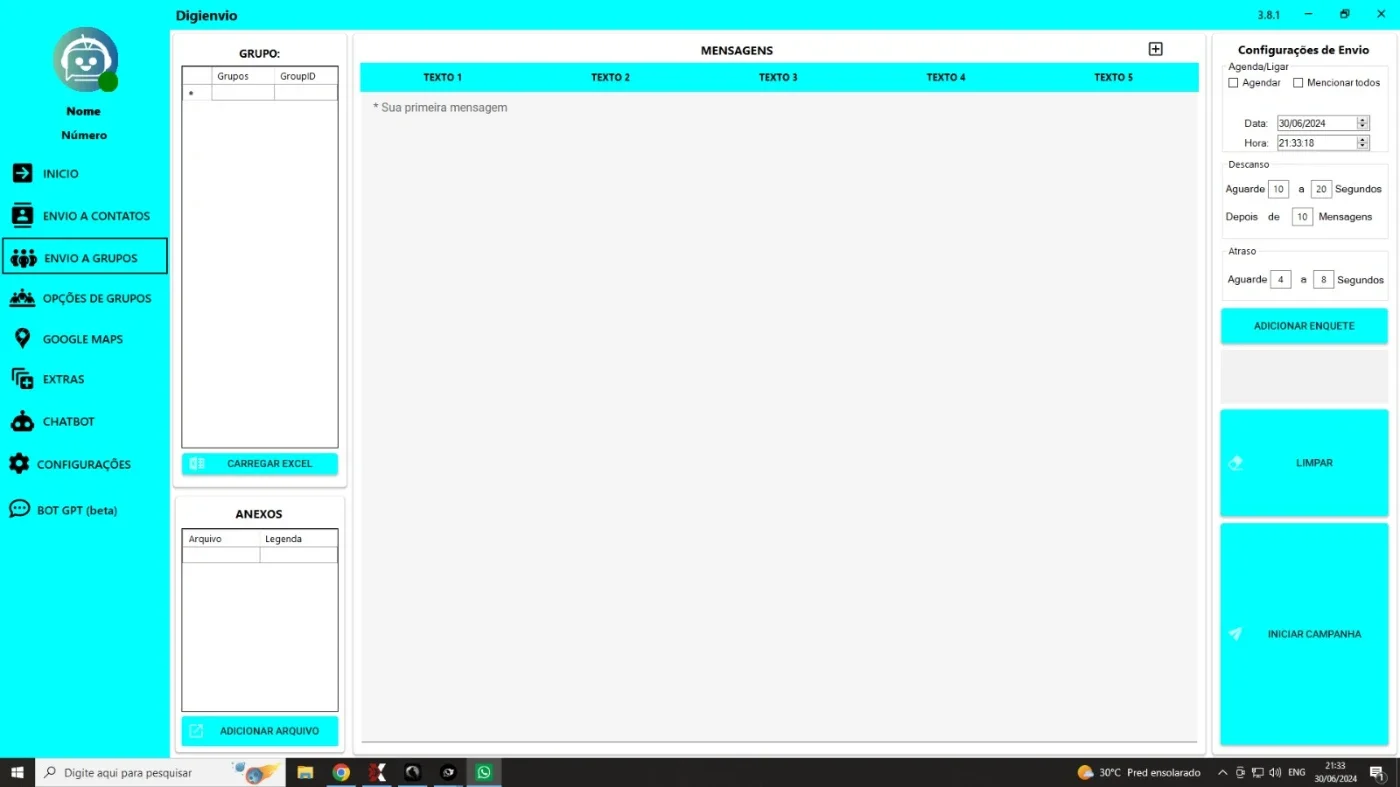The width and height of the screenshot is (1400, 787).
Task: Open CONFIGURAÇÕES settings page
Action: [x=84, y=464]
